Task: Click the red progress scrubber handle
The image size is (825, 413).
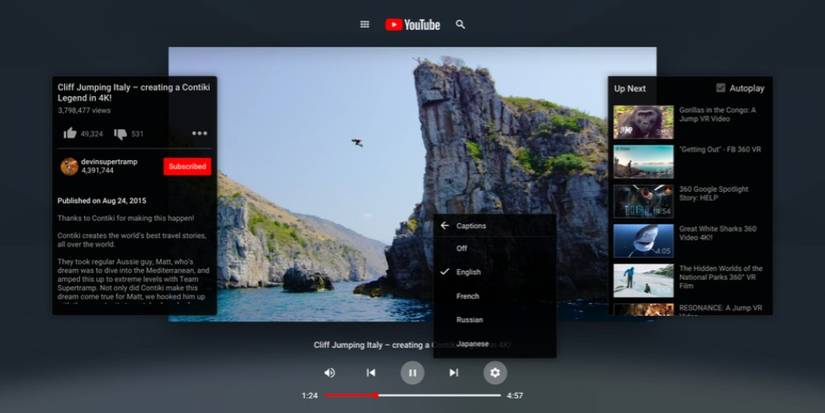Action: [376, 395]
